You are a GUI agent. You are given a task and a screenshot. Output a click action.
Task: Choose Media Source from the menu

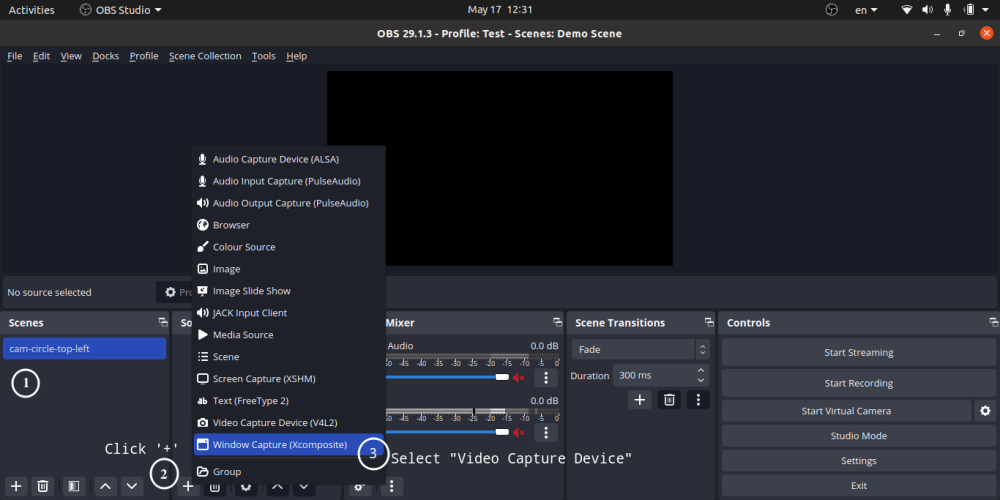tap(289, 335)
